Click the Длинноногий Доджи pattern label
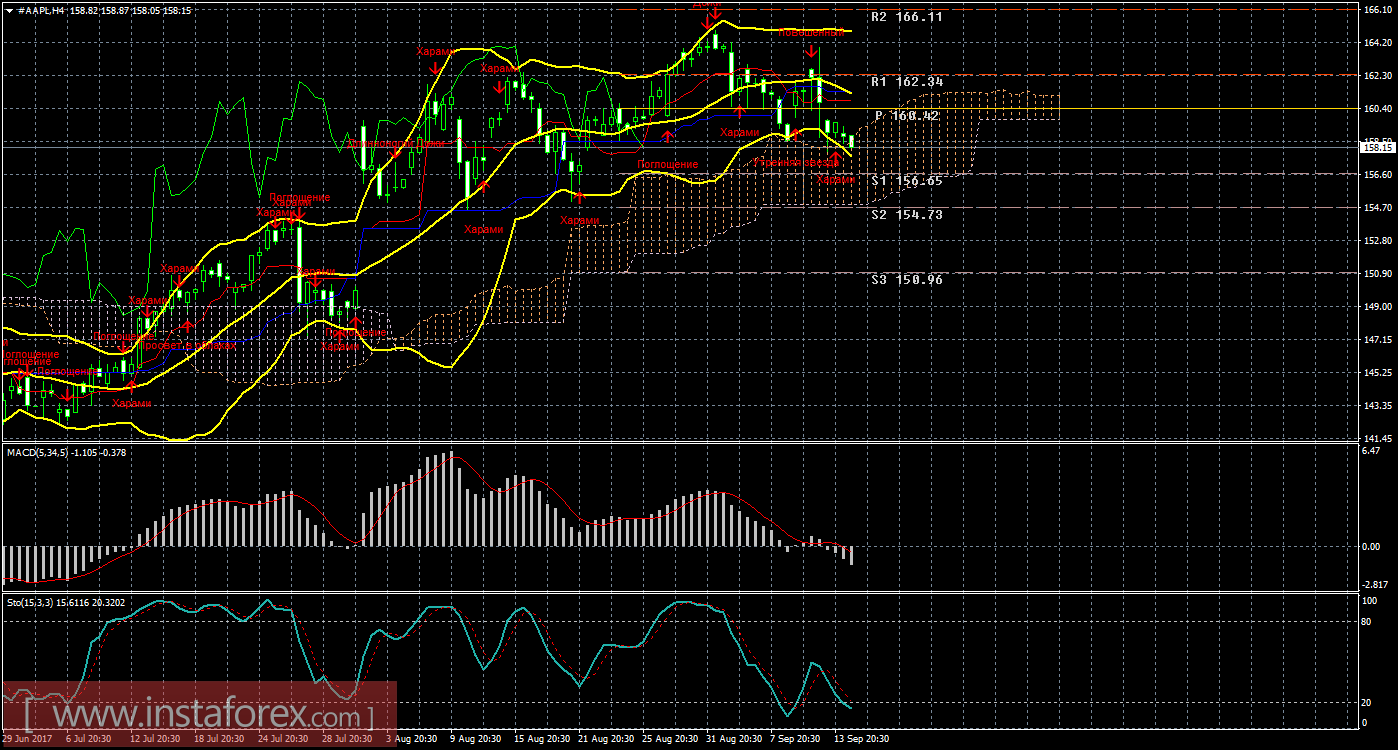This screenshot has width=1398, height=750. (x=396, y=144)
